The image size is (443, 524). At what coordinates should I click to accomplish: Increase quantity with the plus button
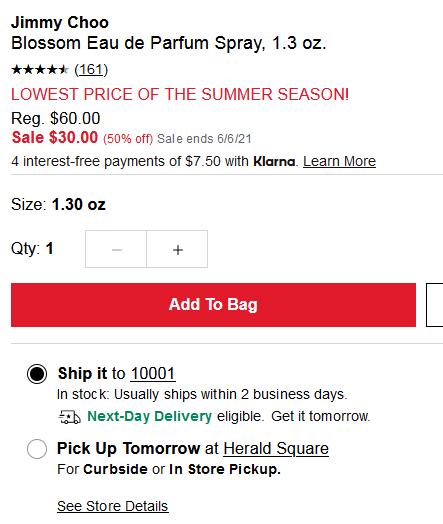177,249
